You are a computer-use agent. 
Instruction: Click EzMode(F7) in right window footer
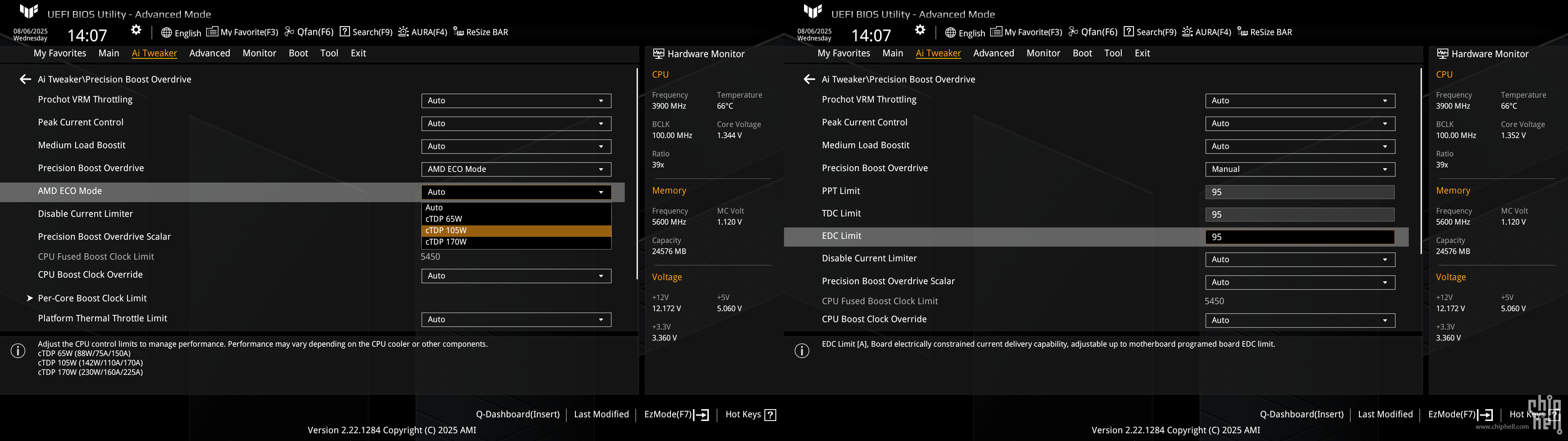(x=1460, y=415)
